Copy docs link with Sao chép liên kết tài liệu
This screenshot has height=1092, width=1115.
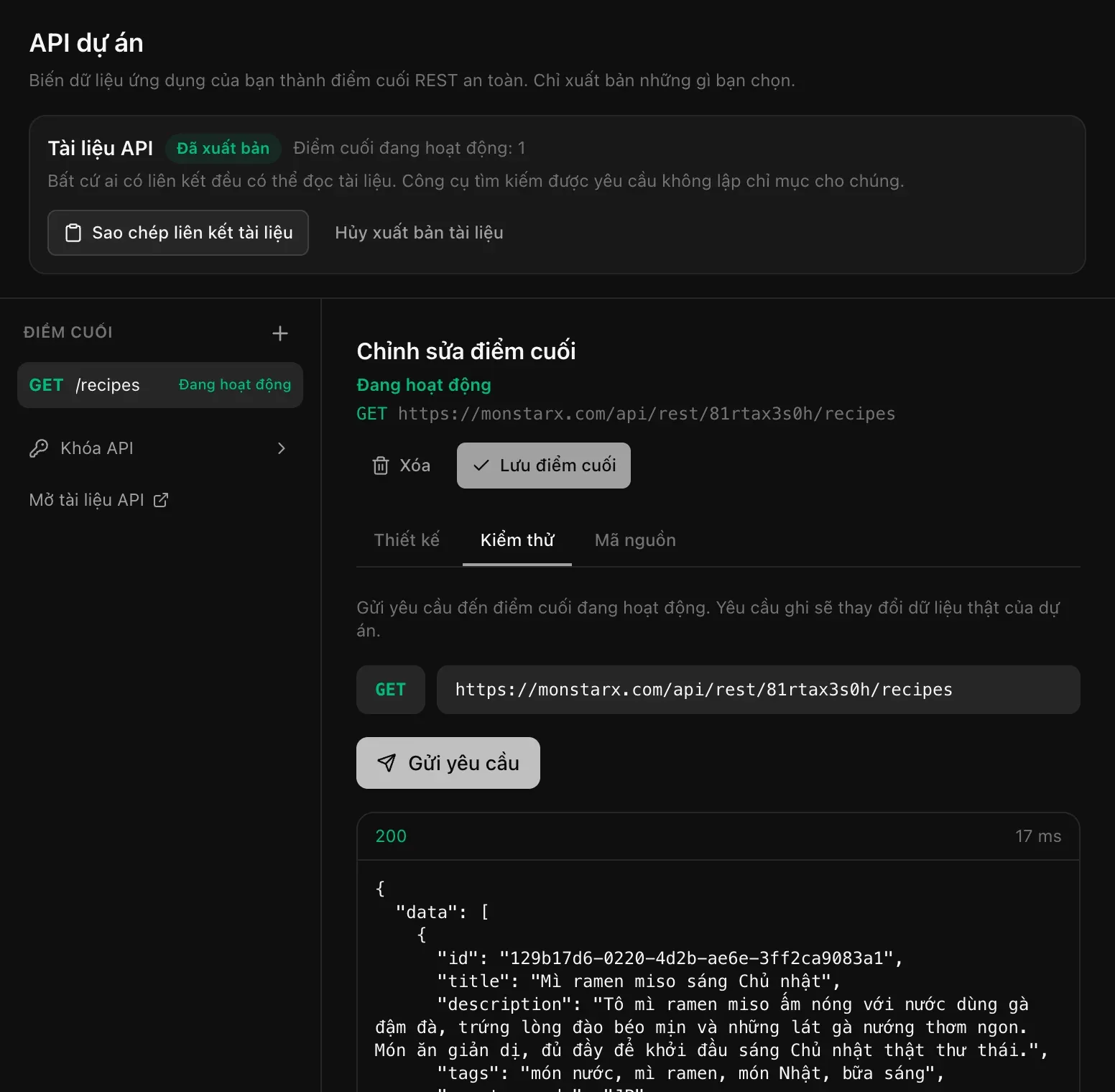tap(178, 233)
